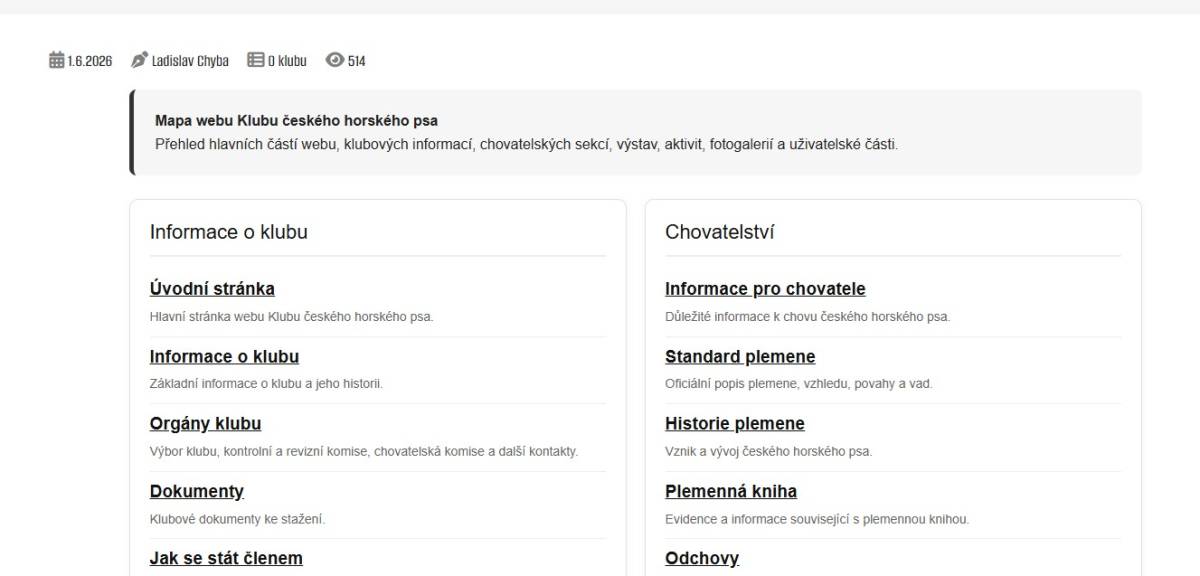
Task: Click the Mapa webu Klubu českého horského psa title
Action: (296, 121)
